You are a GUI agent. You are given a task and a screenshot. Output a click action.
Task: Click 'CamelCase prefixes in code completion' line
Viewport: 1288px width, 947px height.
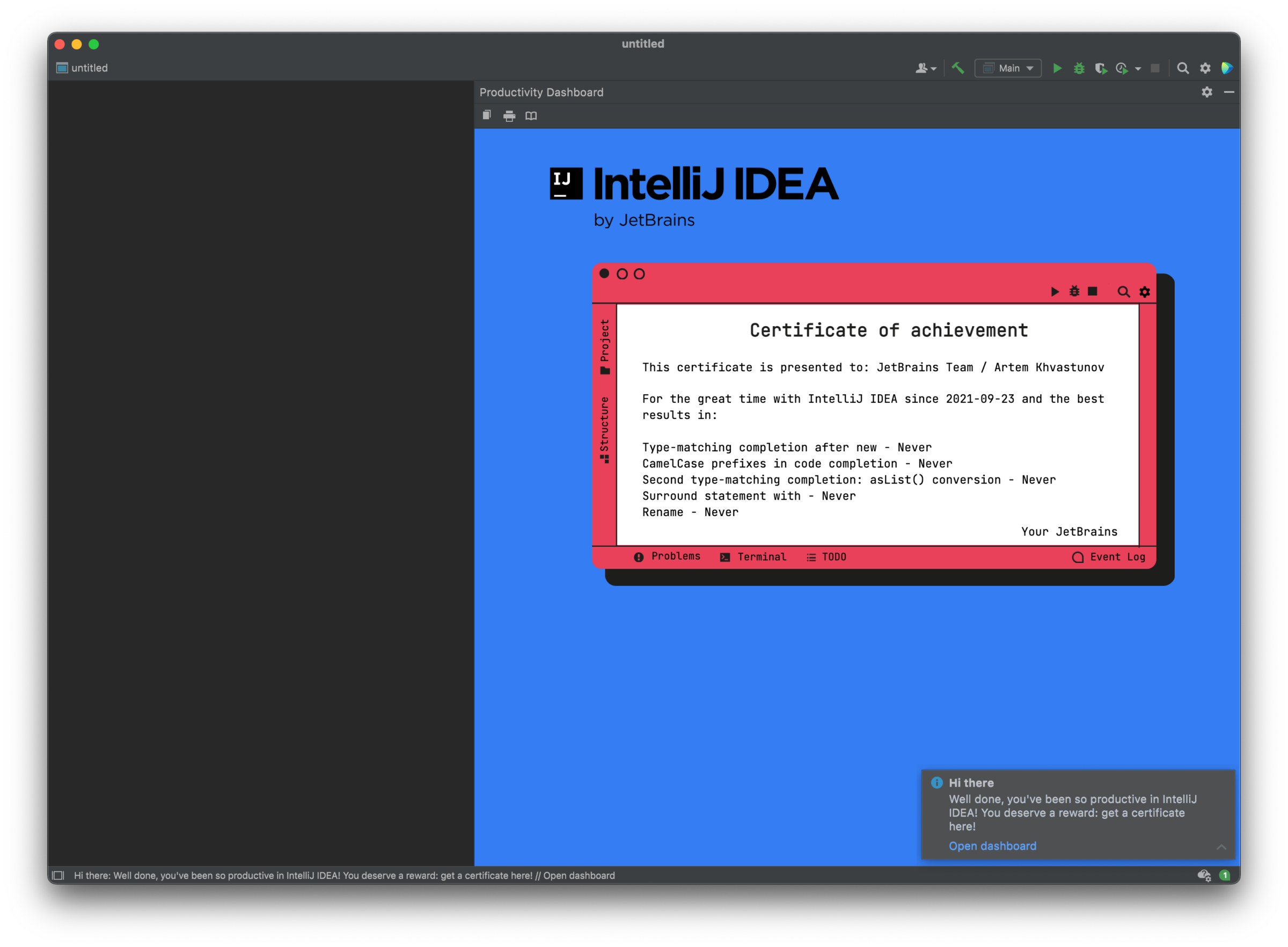[797, 463]
